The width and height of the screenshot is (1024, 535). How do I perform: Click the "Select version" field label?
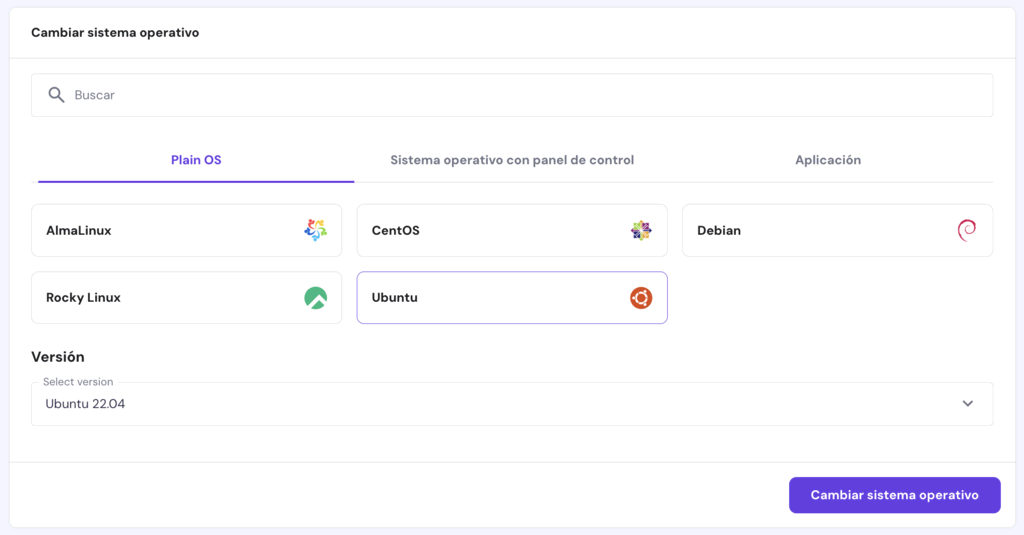[x=78, y=382]
